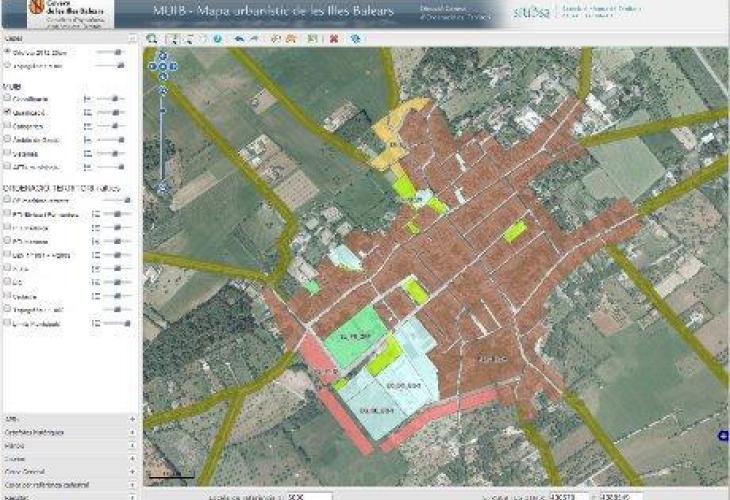Enable the Límits Municipals layer checkbox
Image resolution: width=730 pixels, height=500 pixels.
(8, 323)
